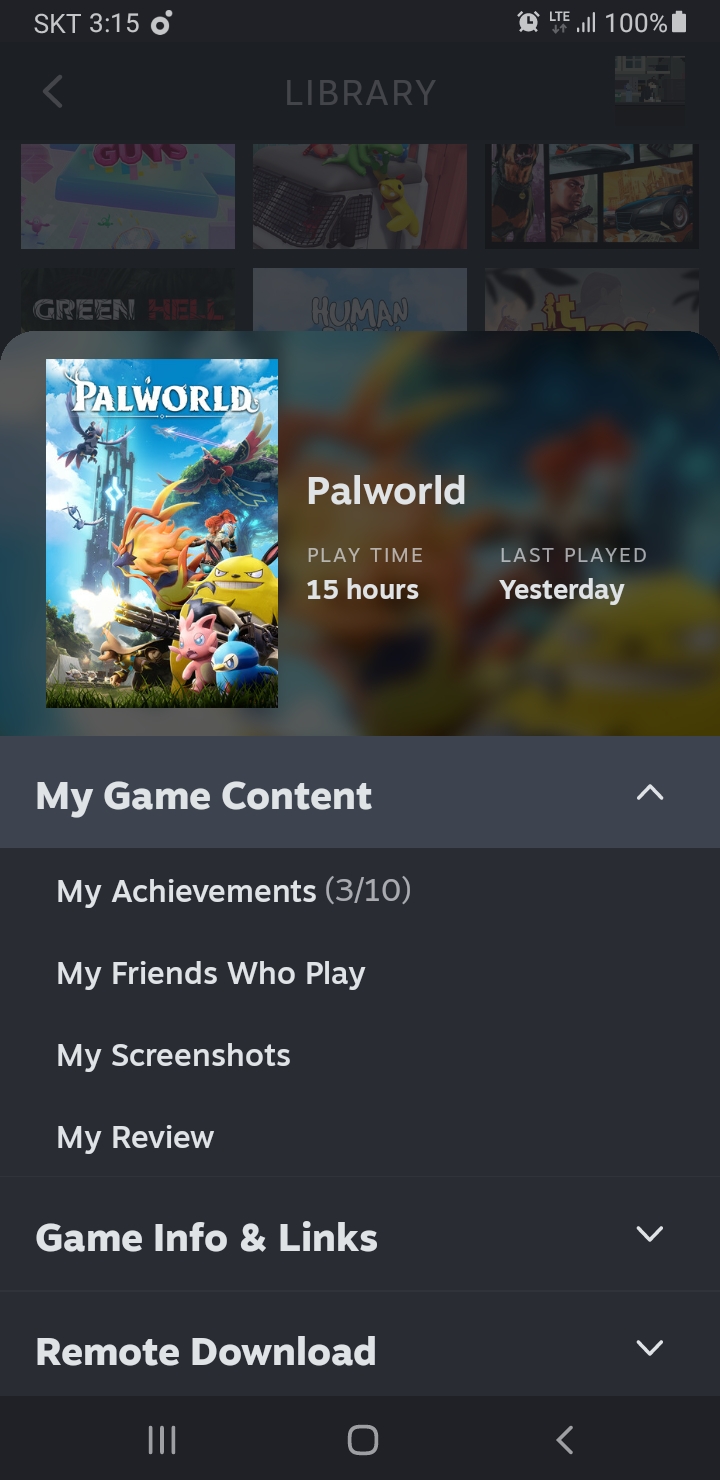The width and height of the screenshot is (720, 1480).
Task: Select the Human Fall Flat tile
Action: click(360, 300)
